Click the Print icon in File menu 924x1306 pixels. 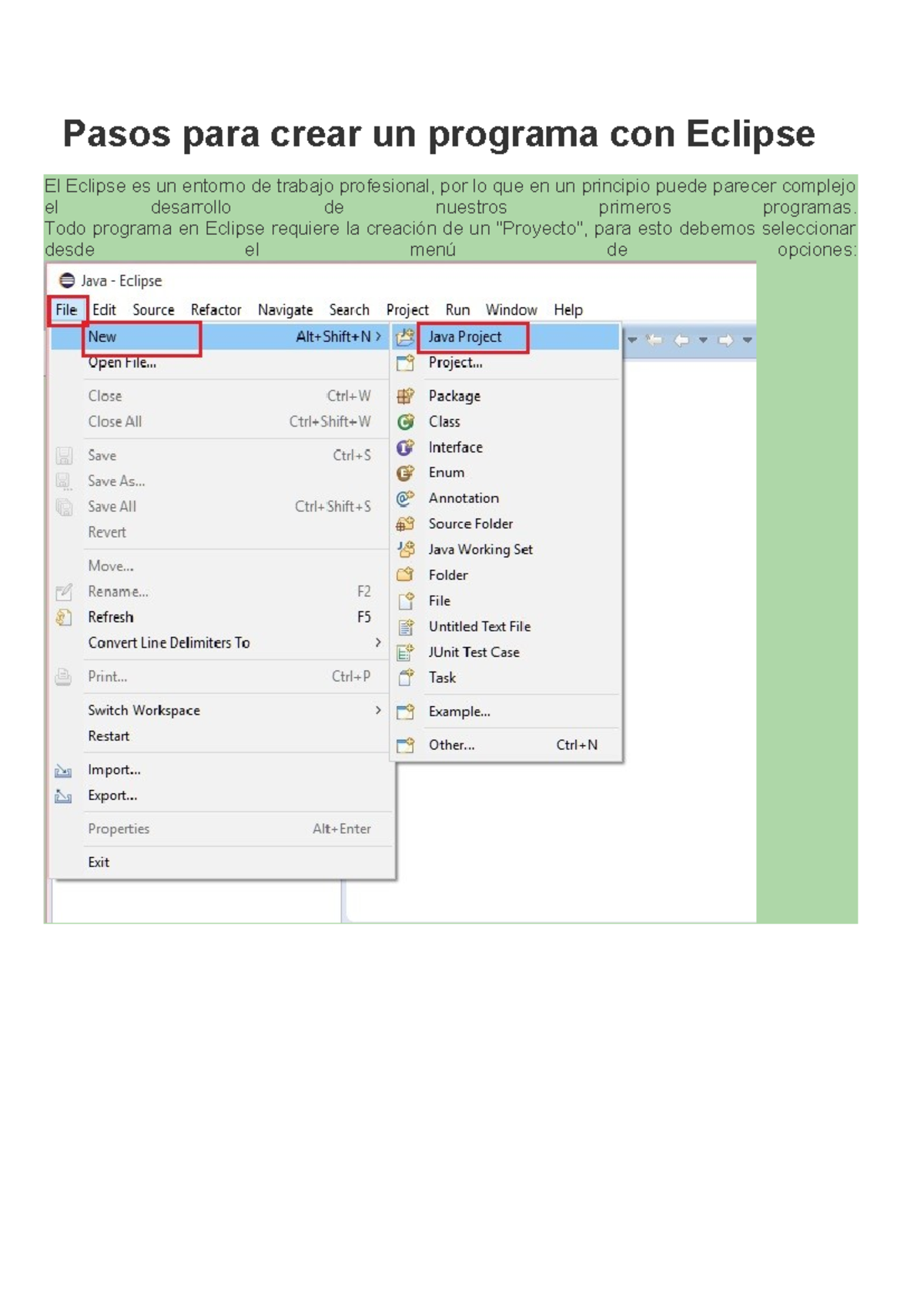[x=64, y=677]
